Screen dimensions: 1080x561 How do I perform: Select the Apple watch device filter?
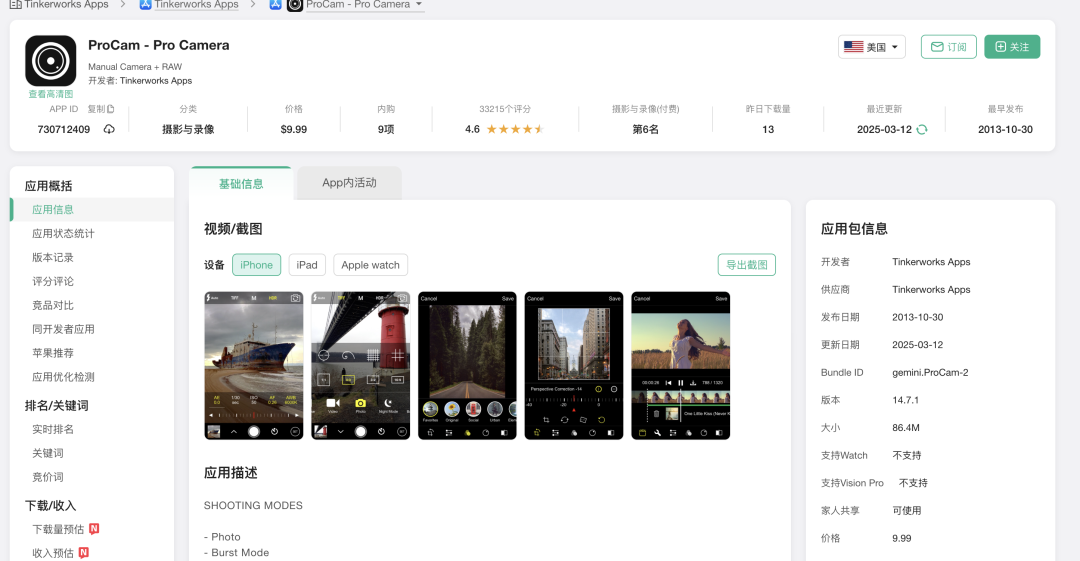click(371, 265)
